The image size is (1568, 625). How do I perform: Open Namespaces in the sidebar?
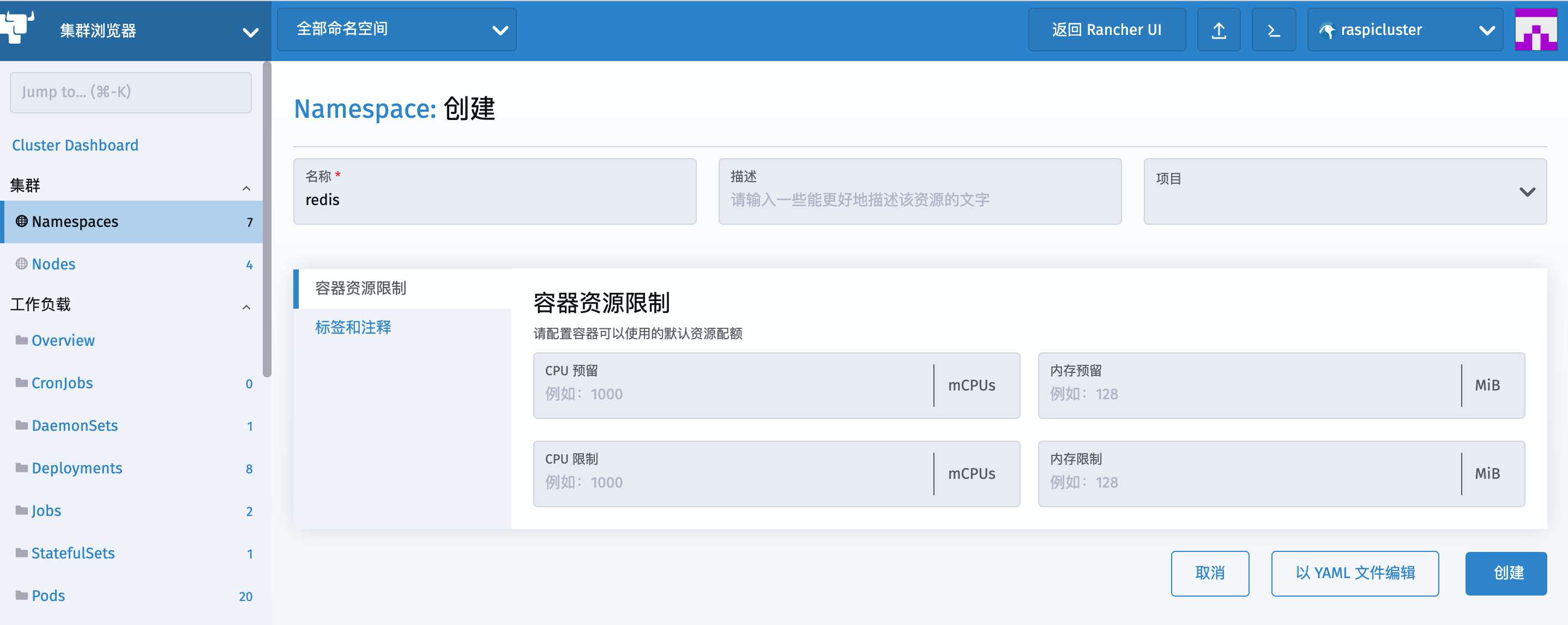(75, 222)
